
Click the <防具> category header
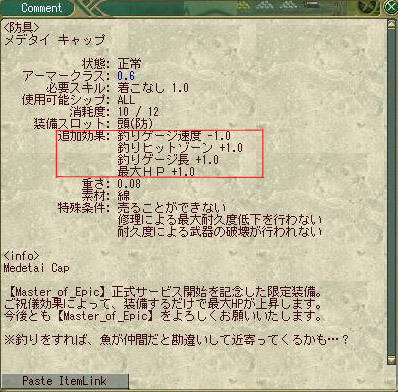point(22,28)
